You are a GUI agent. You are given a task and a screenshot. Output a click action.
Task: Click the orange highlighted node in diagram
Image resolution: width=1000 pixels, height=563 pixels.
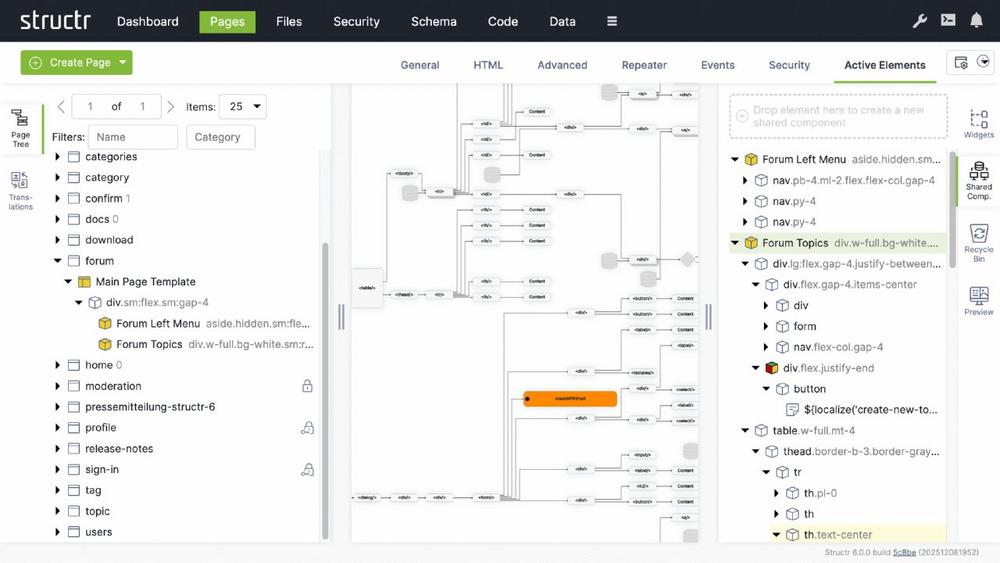click(x=570, y=399)
